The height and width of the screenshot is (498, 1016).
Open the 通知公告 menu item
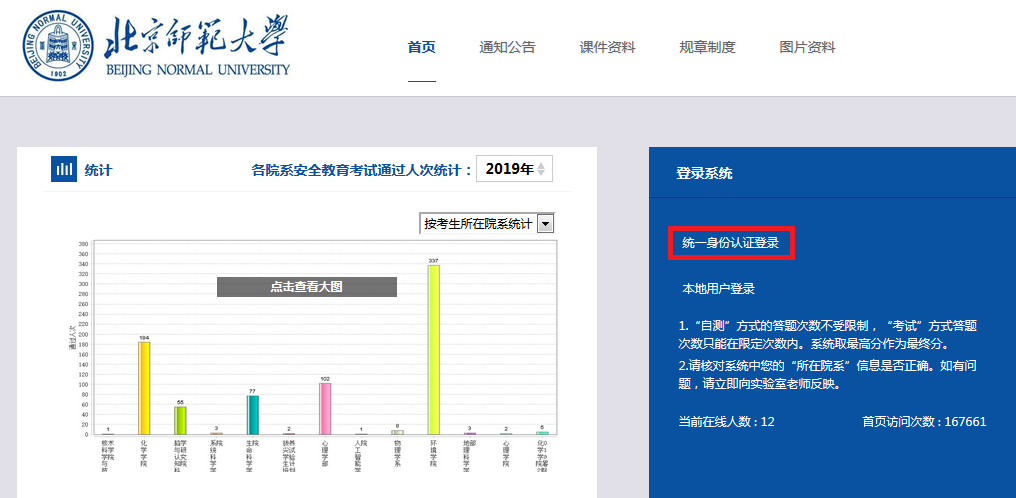pyautogui.click(x=507, y=47)
